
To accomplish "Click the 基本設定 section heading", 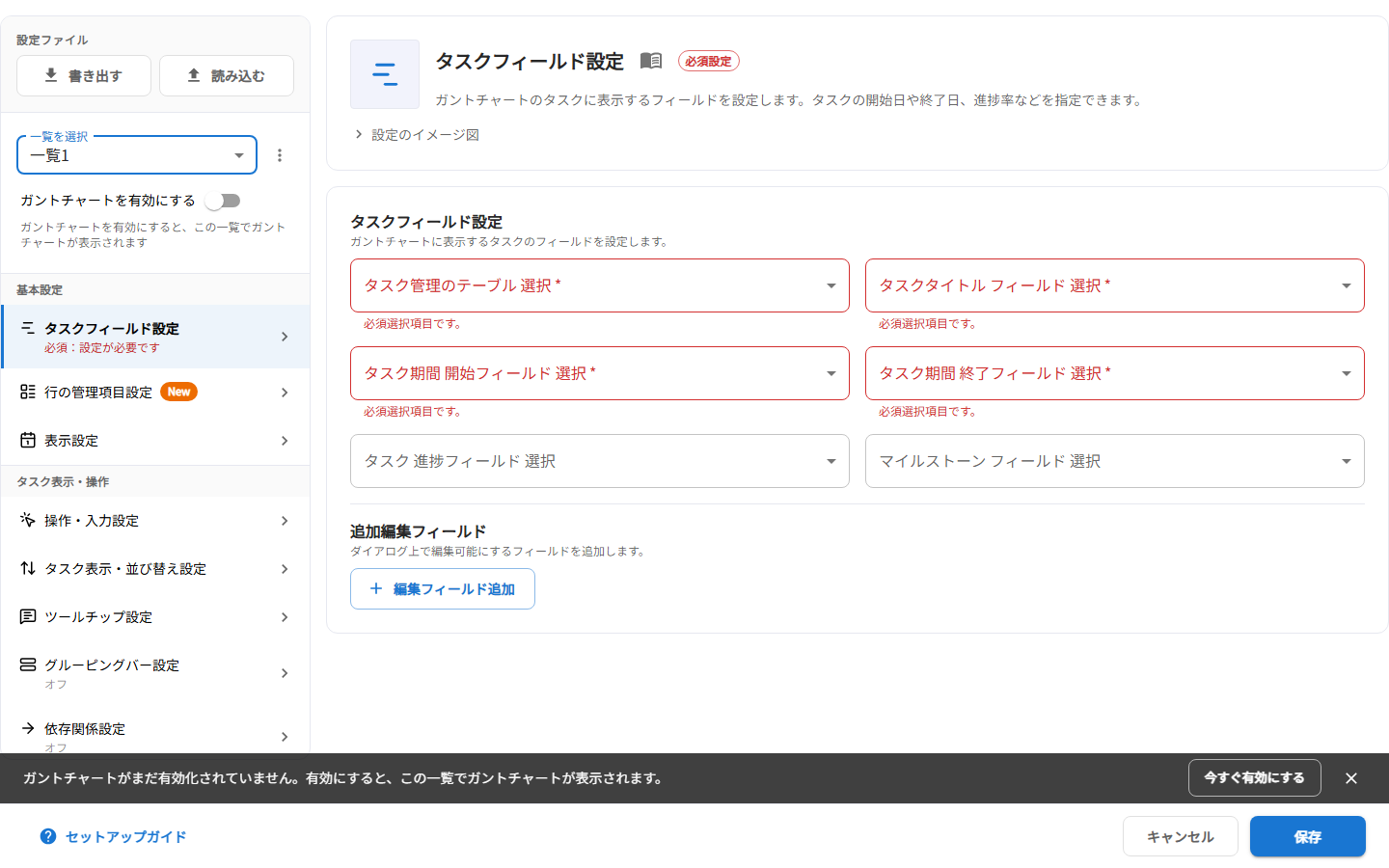I will pos(40,290).
